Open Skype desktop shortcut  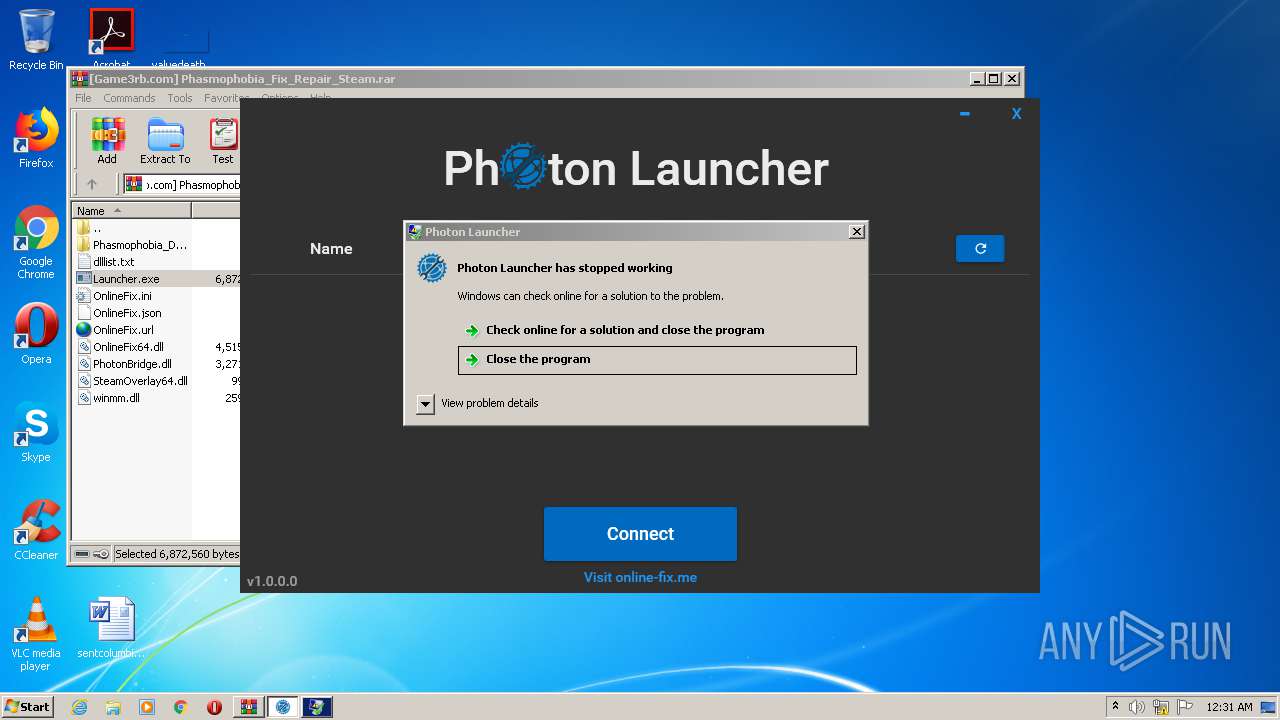point(36,433)
